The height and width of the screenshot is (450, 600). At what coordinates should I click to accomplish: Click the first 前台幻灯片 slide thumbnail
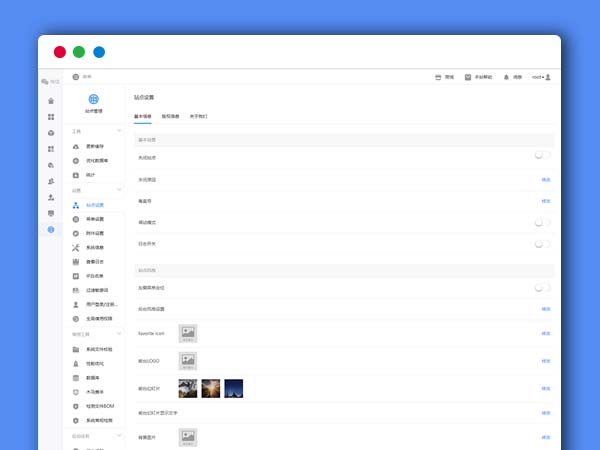tap(188, 386)
